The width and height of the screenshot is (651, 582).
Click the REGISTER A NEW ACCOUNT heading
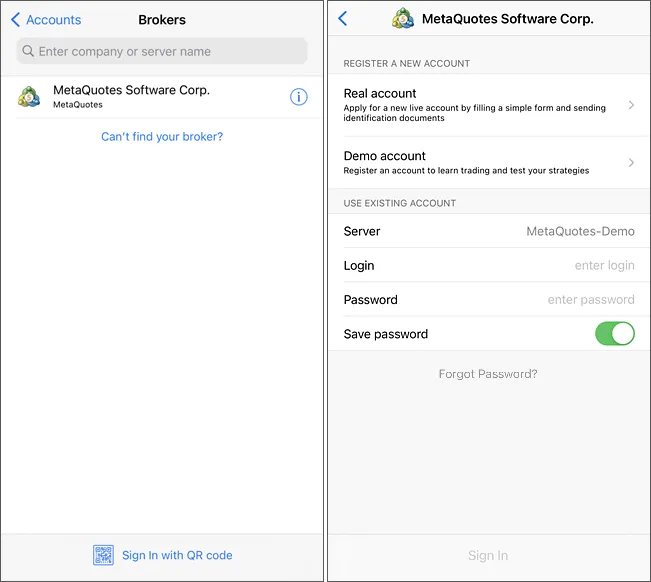click(406, 64)
